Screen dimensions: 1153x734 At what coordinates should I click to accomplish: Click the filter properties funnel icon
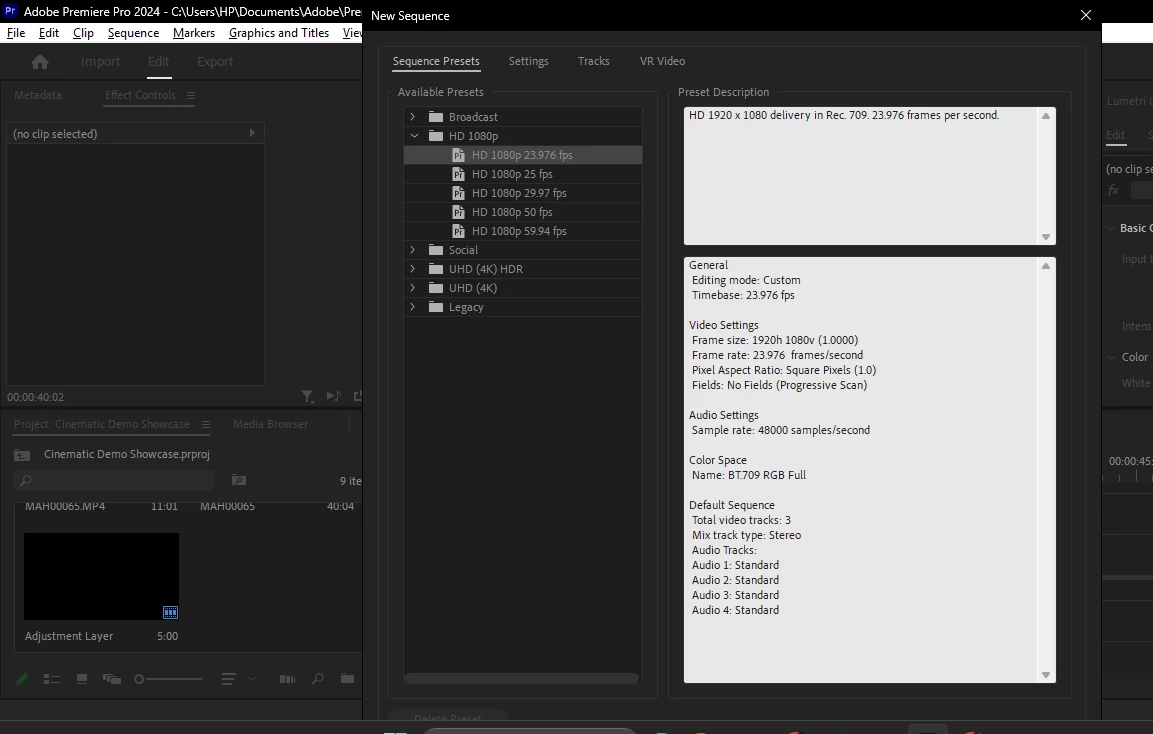[307, 396]
